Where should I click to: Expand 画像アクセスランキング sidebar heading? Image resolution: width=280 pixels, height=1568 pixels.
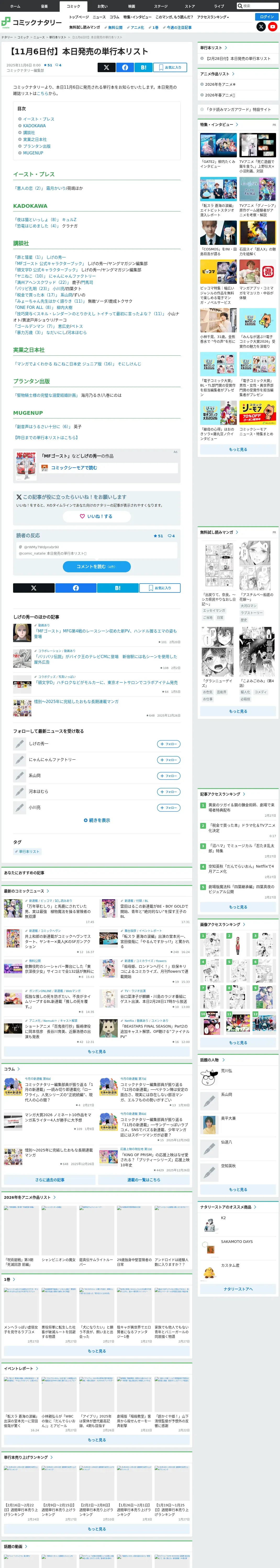[x=223, y=925]
